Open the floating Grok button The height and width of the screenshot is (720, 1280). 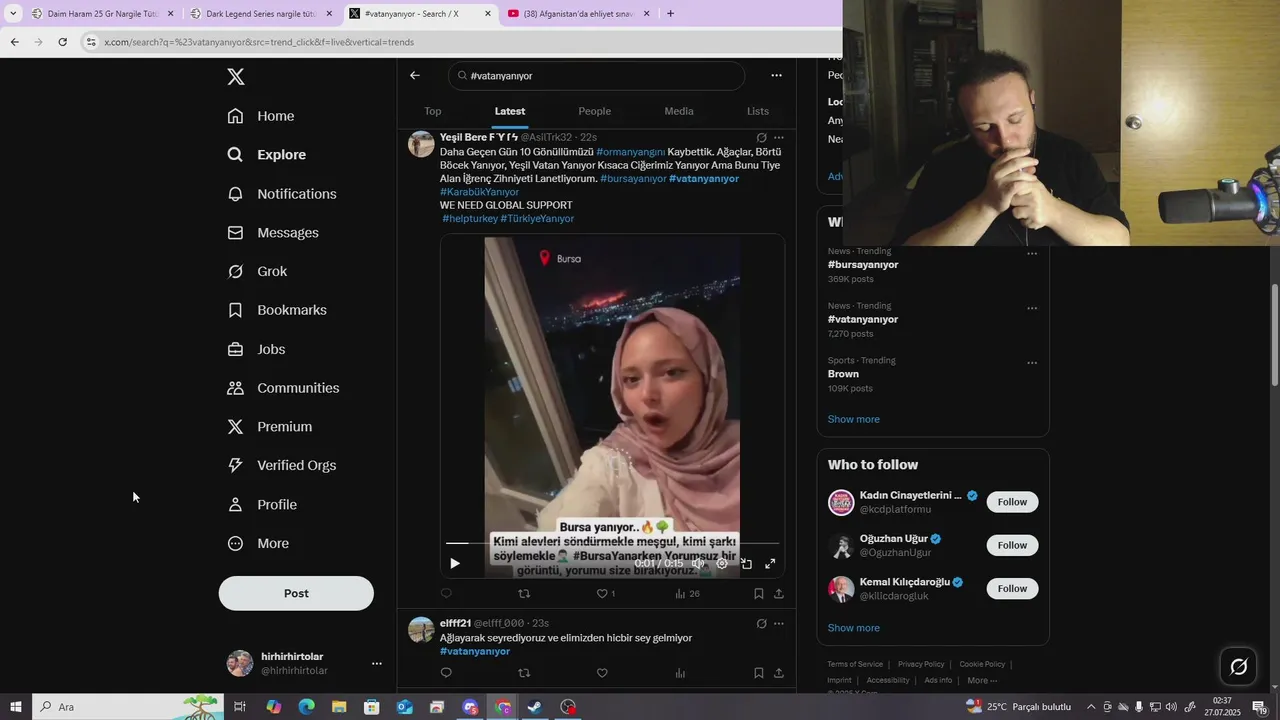pos(1239,667)
